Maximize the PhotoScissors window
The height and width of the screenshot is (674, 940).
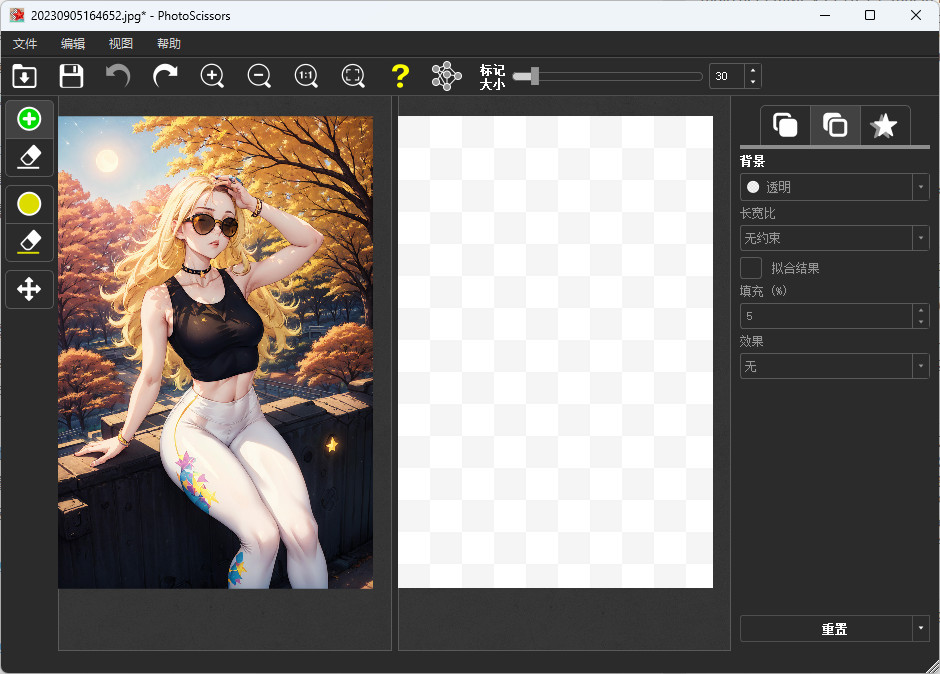pos(870,15)
